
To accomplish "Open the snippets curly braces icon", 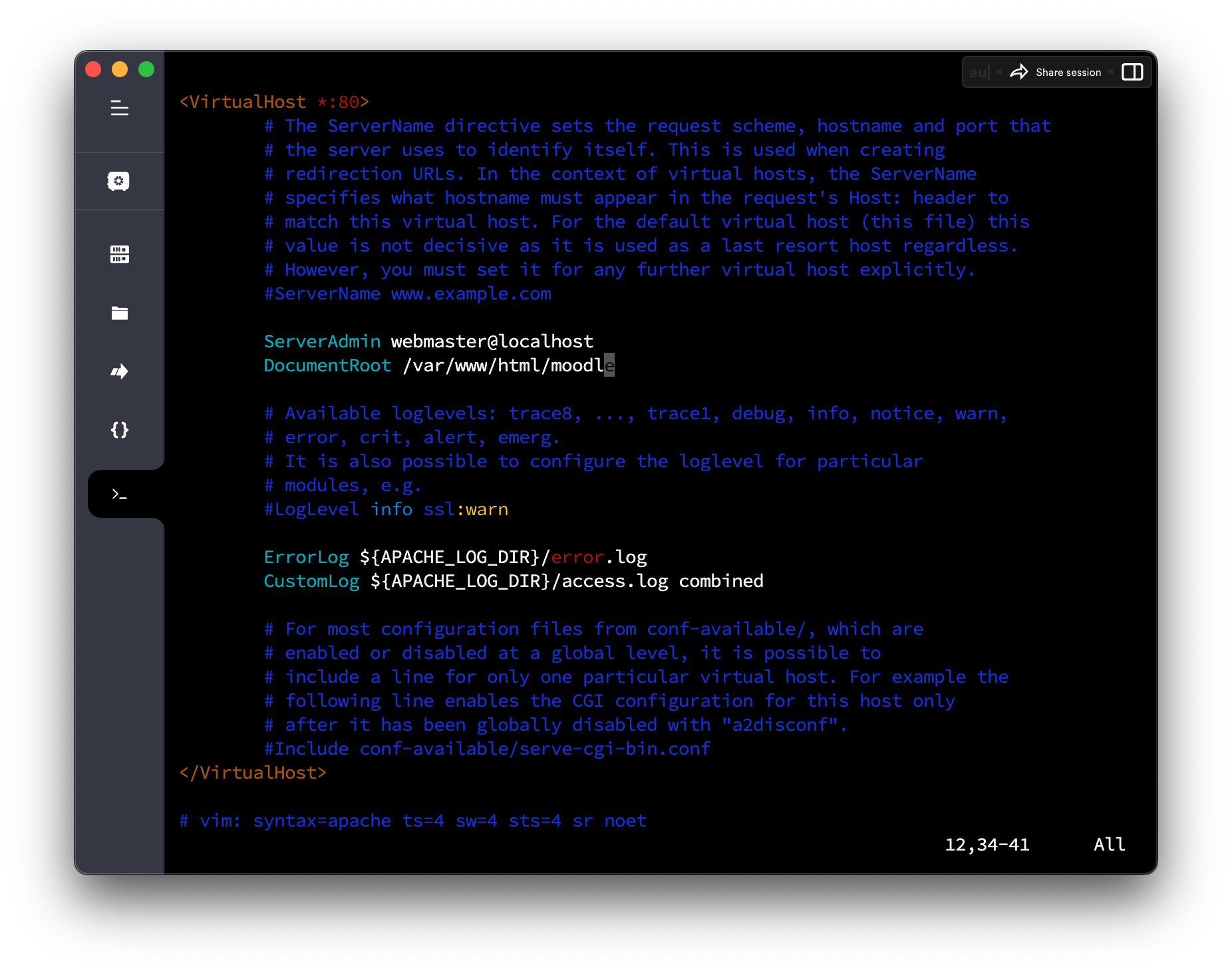I will tap(120, 430).
